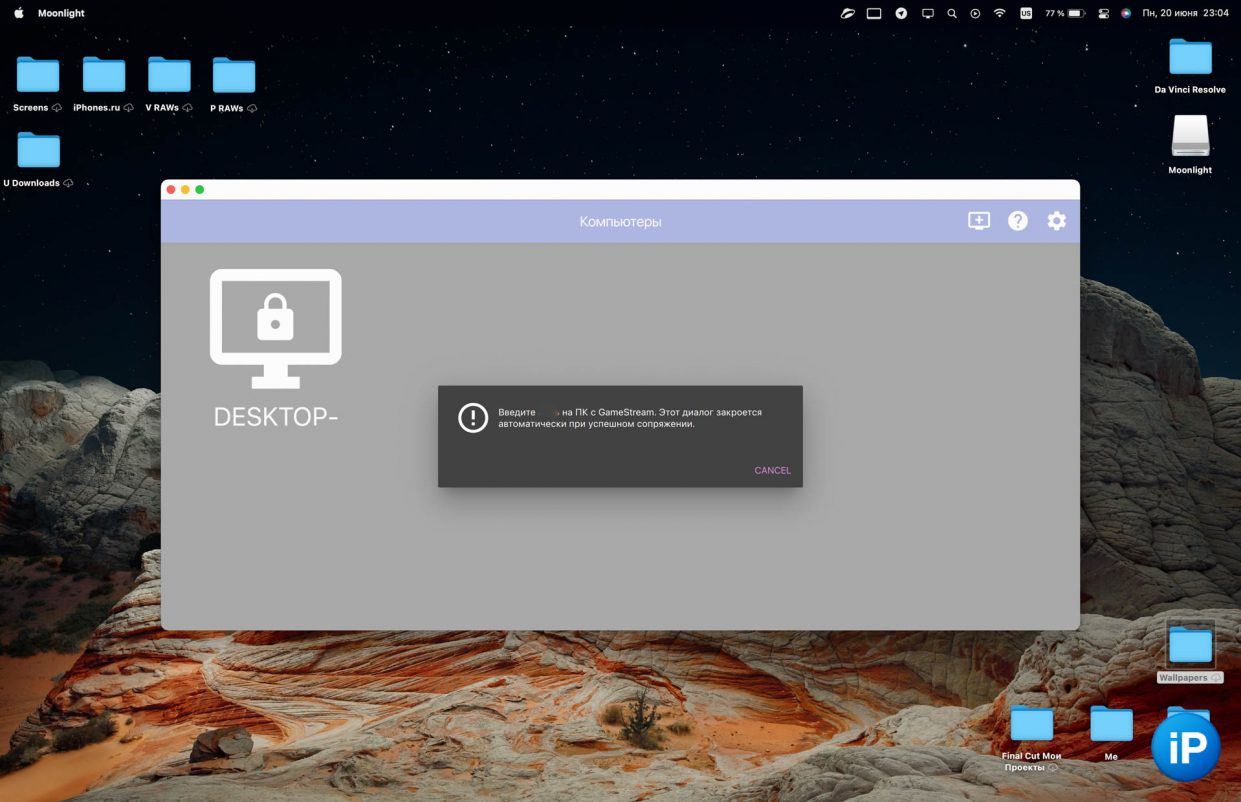Open the Me folder

pos(1111,723)
